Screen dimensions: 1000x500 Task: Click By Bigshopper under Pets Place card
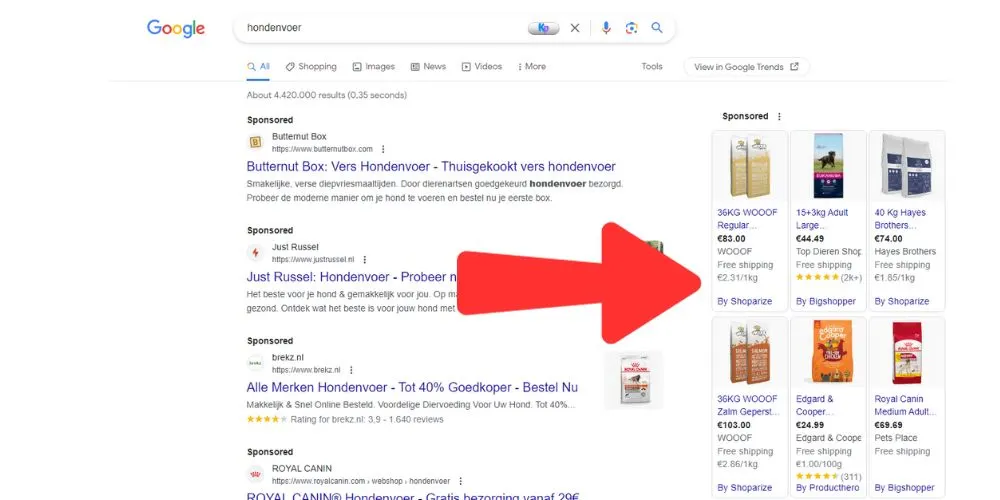click(904, 487)
